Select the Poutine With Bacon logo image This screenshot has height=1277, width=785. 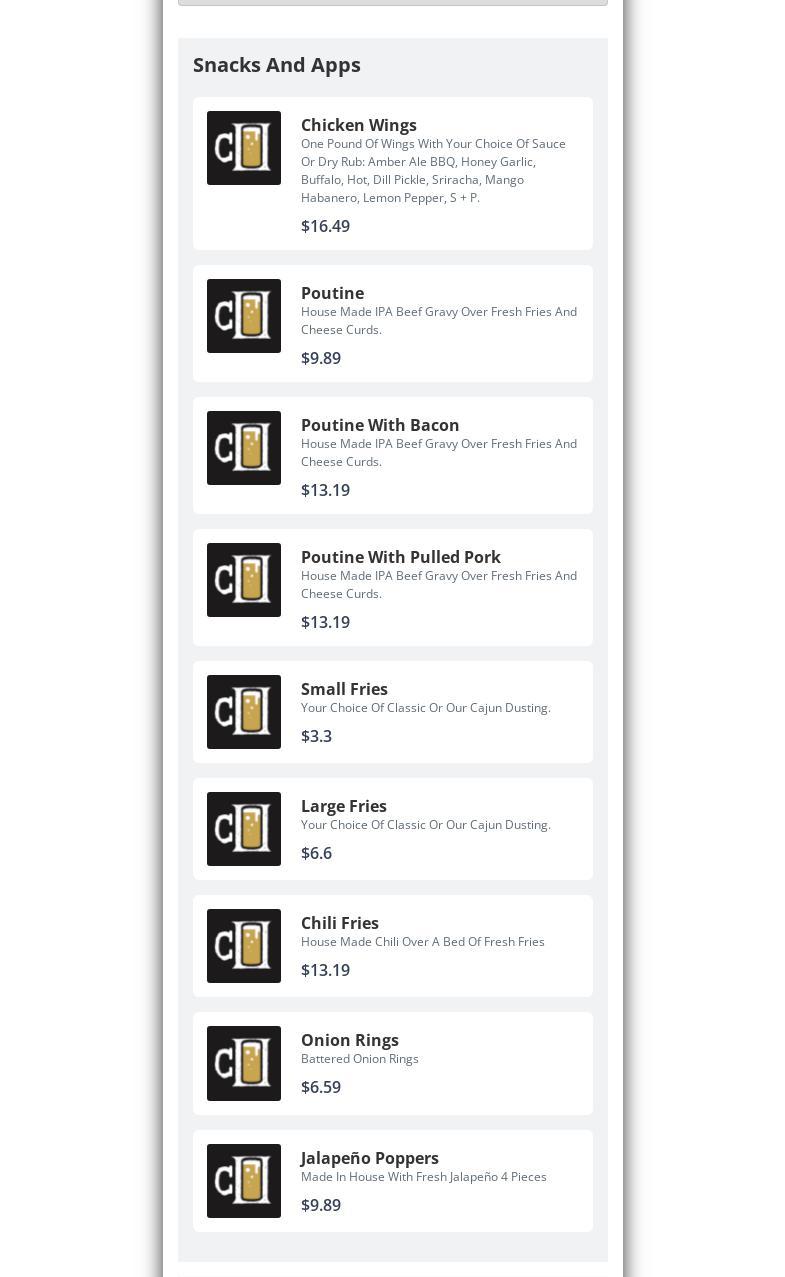[244, 448]
